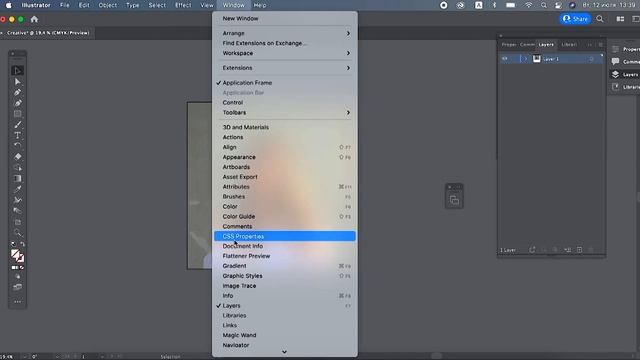This screenshot has width=640, height=360.
Task: Open the Apple menu
Action: pos(8,5)
